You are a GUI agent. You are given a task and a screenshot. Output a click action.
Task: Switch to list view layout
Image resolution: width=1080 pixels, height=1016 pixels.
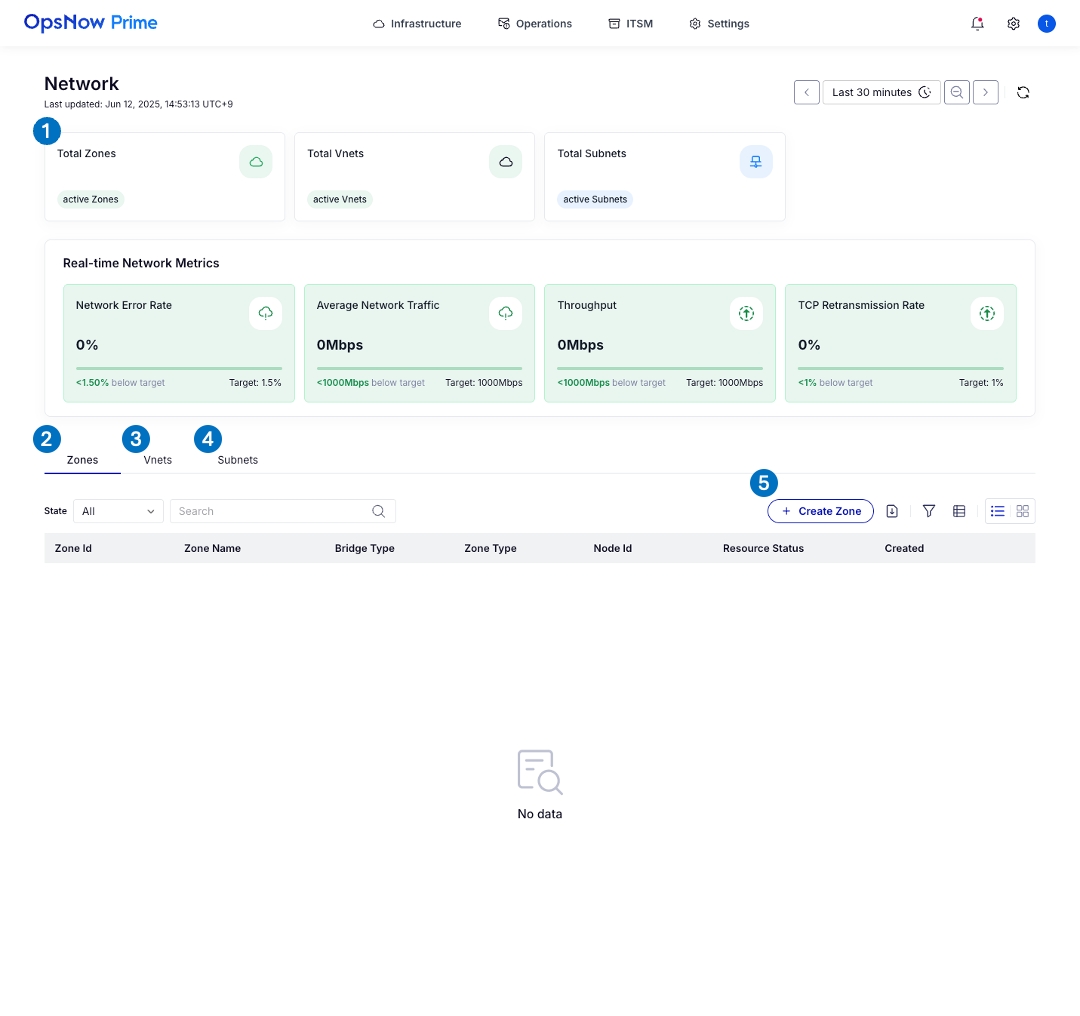tap(997, 511)
